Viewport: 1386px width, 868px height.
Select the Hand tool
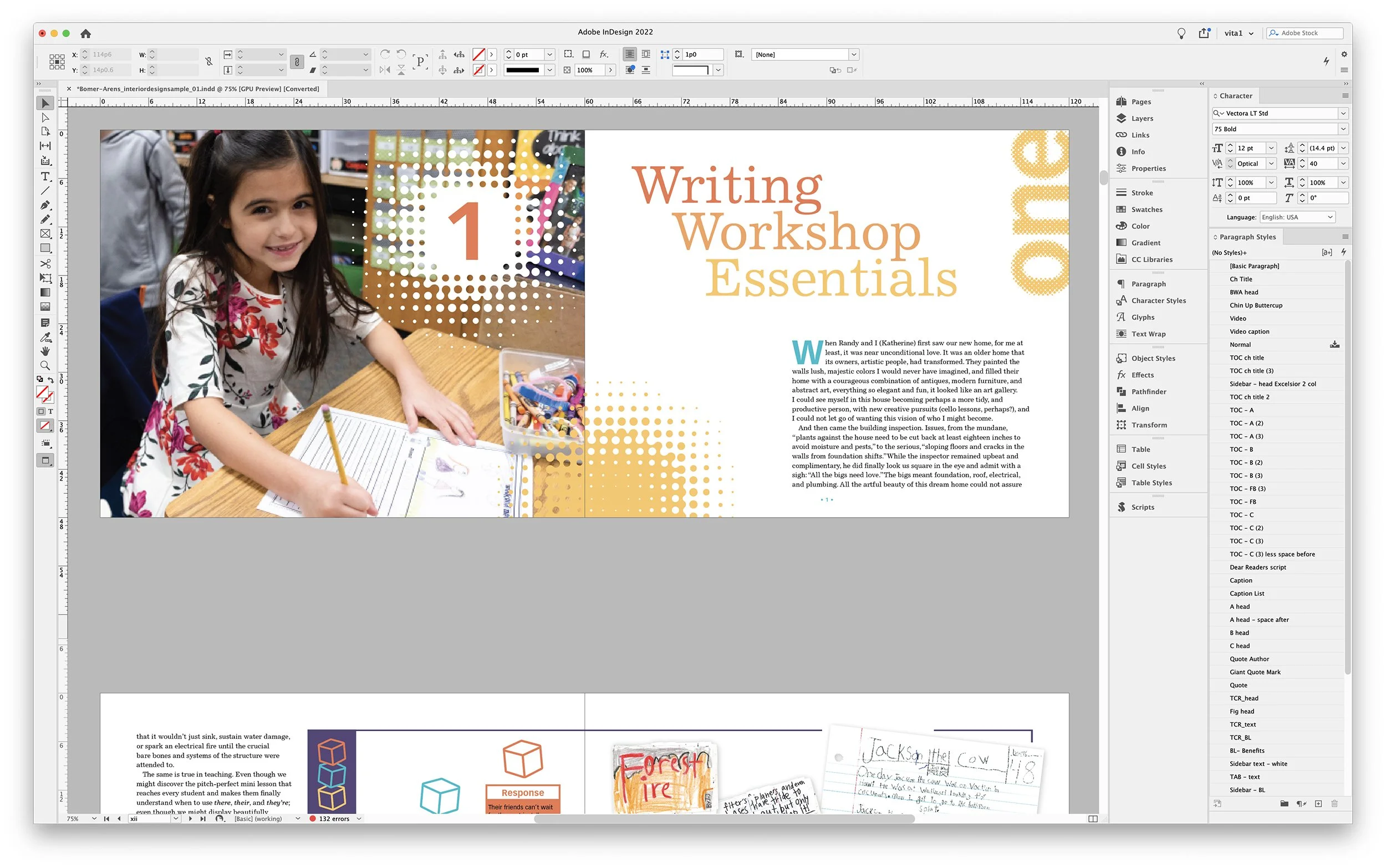(x=45, y=351)
